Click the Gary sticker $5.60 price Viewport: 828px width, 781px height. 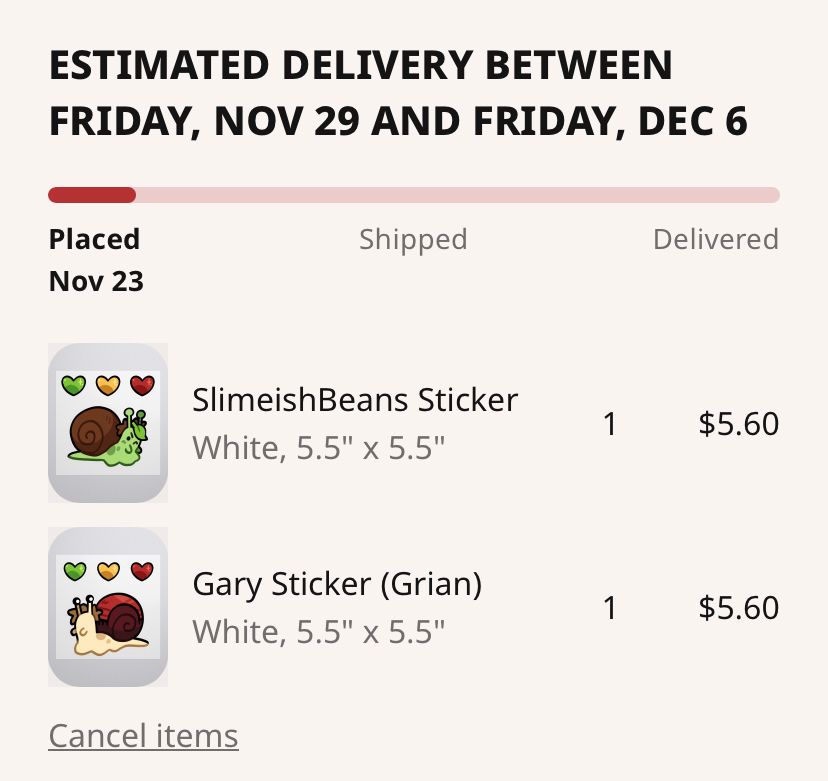[x=738, y=608]
